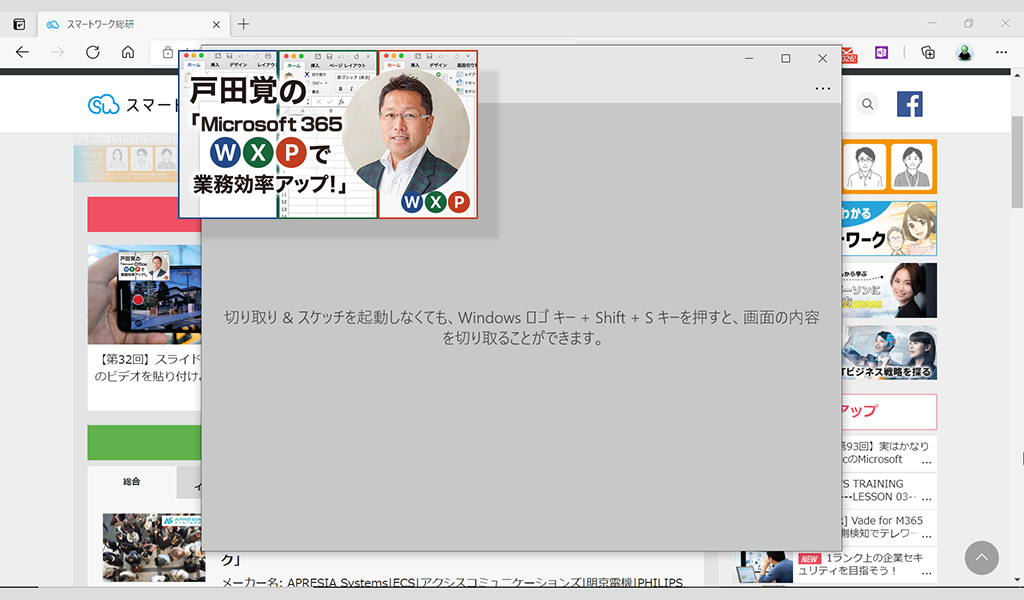Click the lock icon in Edge's address bar
This screenshot has width=1024, height=600.
click(x=168, y=52)
